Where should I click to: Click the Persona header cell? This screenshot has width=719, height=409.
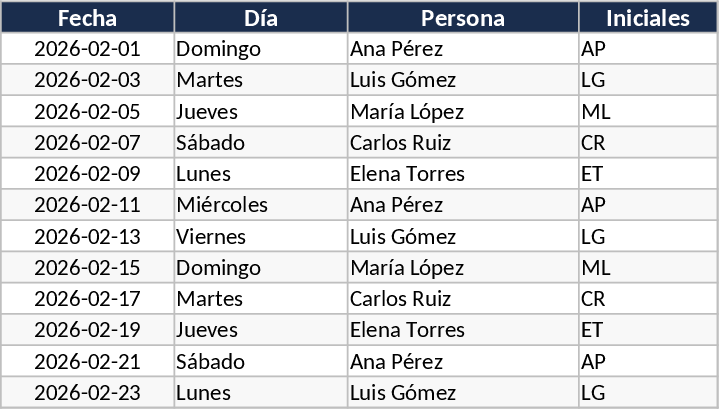point(463,18)
